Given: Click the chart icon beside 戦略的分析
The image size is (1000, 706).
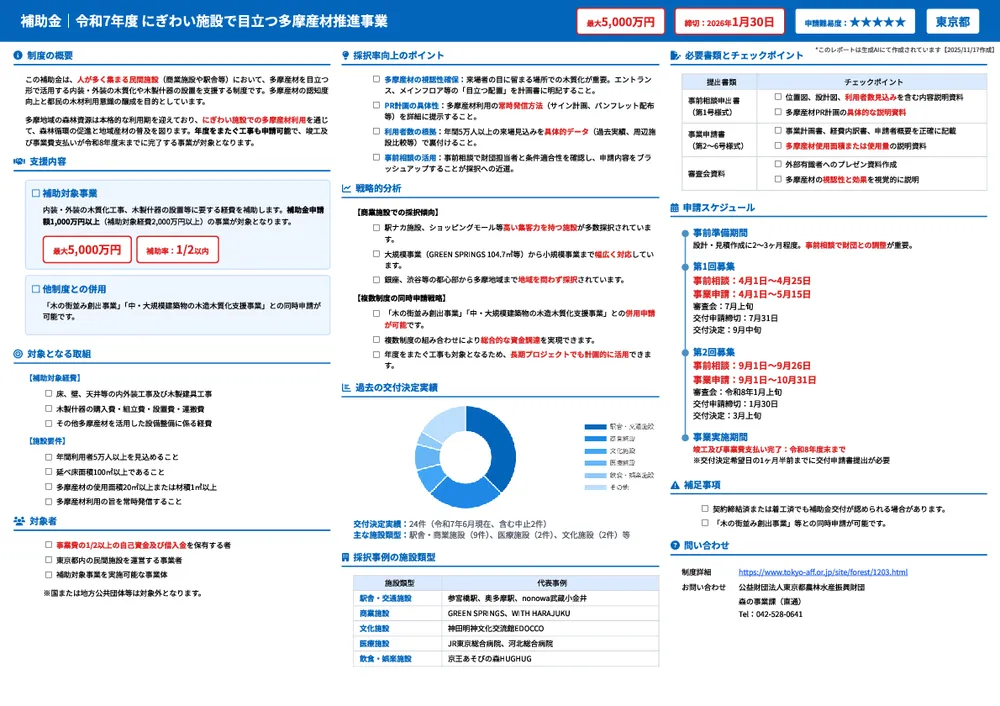Looking at the screenshot, I should point(346,188).
